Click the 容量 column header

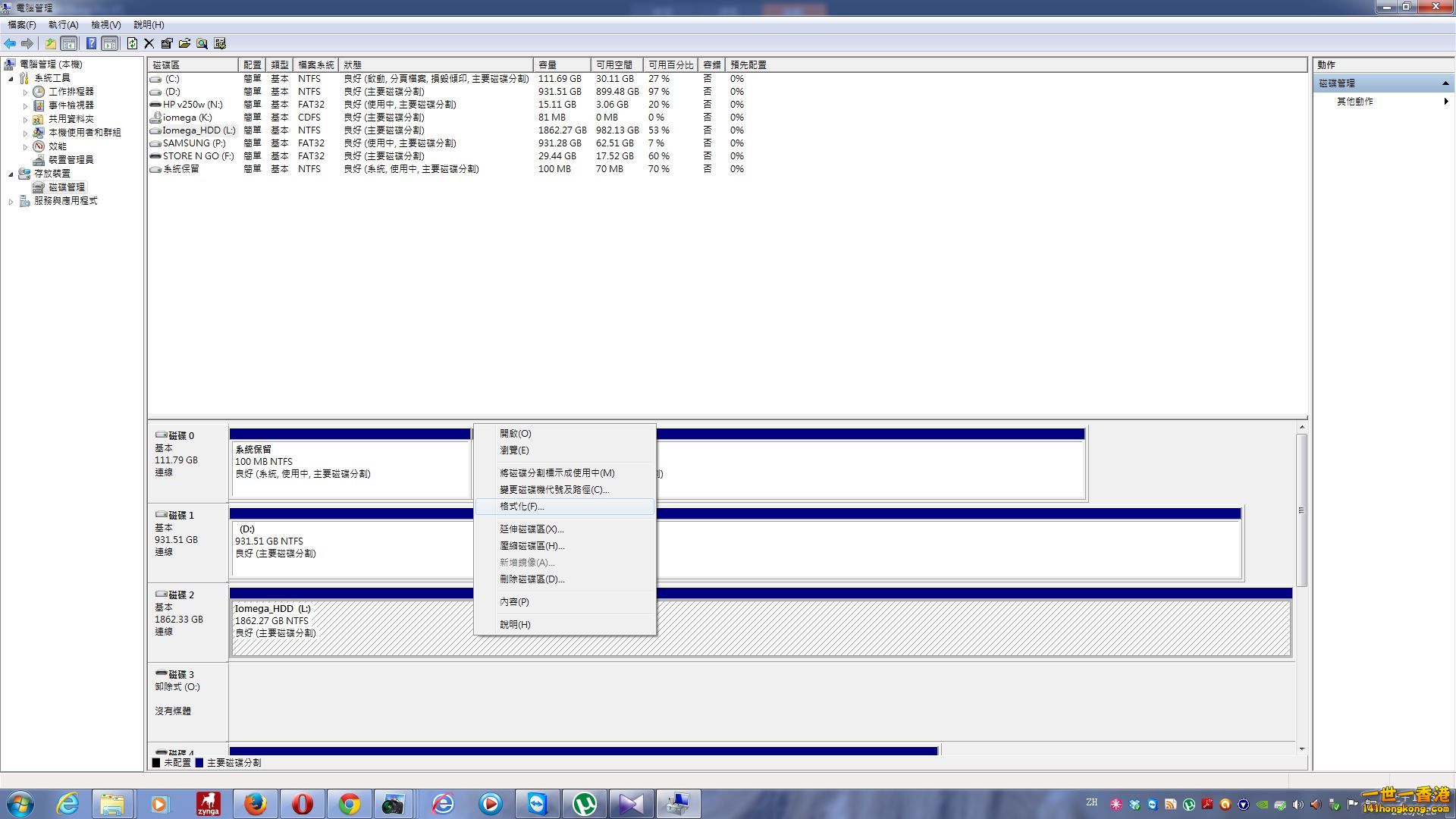pos(561,65)
